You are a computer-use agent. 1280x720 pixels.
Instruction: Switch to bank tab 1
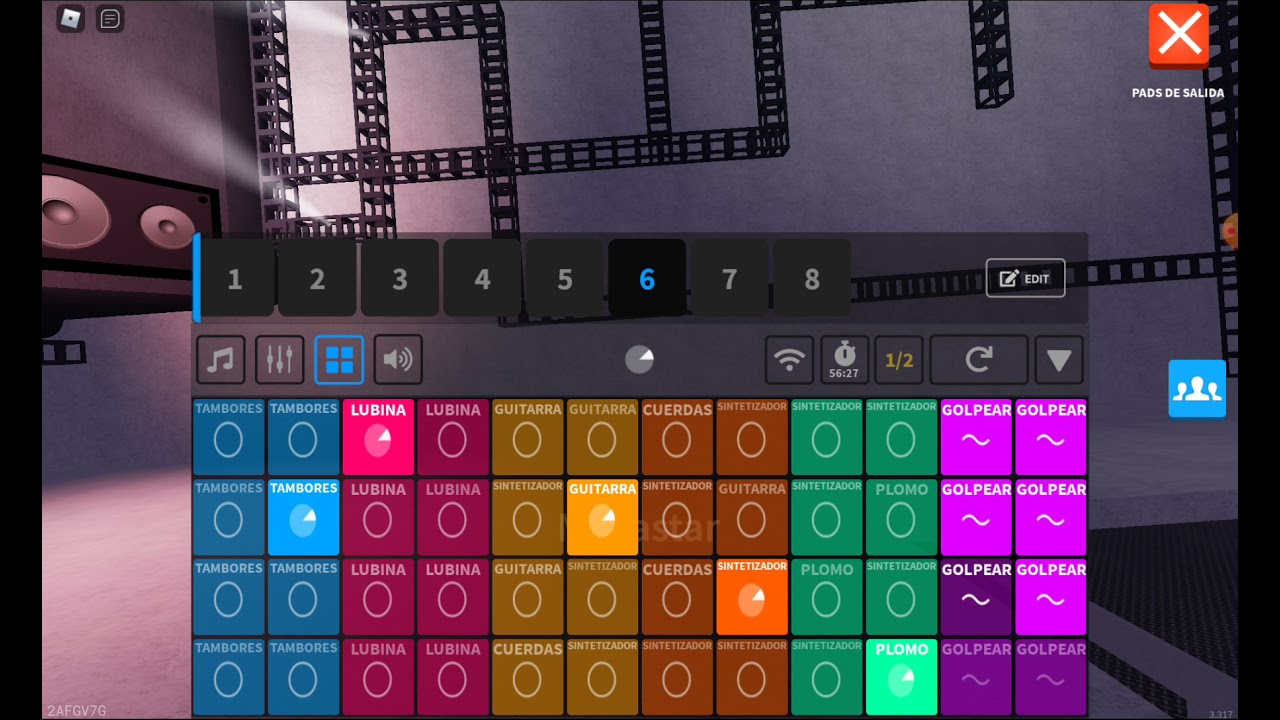point(235,278)
